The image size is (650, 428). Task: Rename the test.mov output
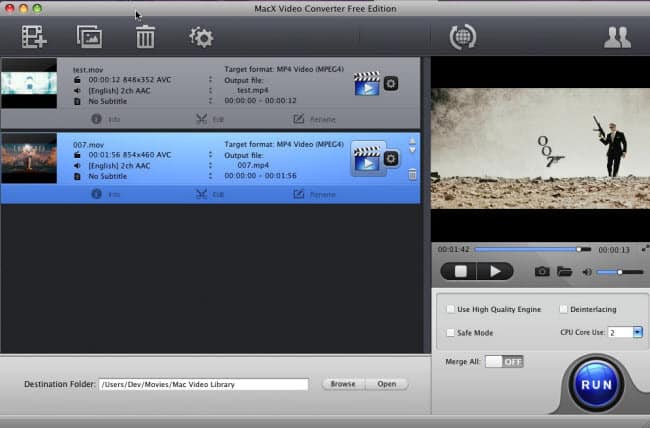[314, 119]
